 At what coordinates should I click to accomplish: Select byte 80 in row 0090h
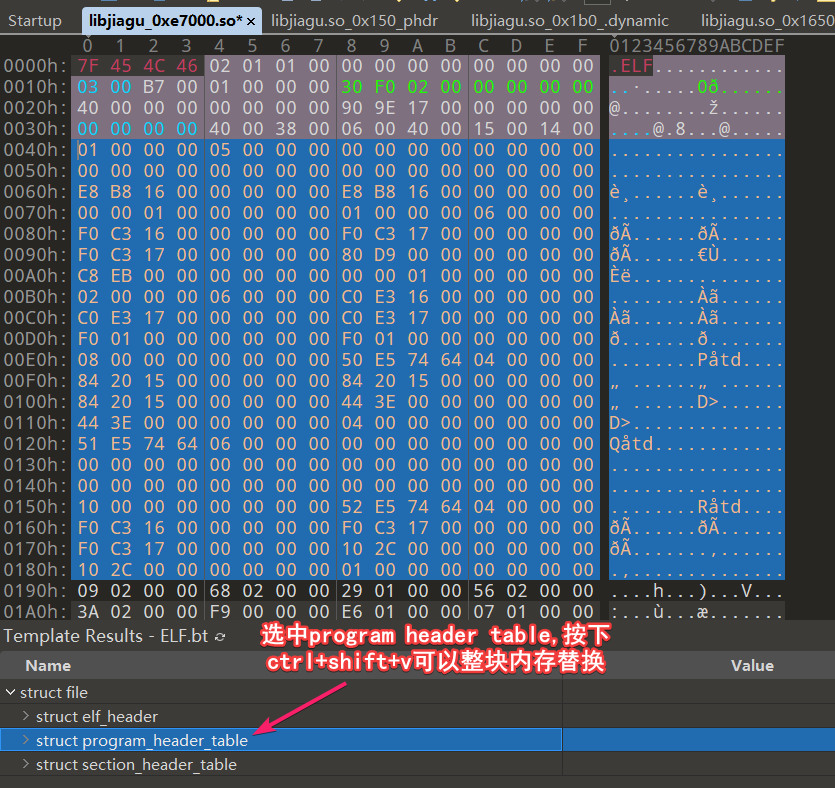click(x=352, y=255)
